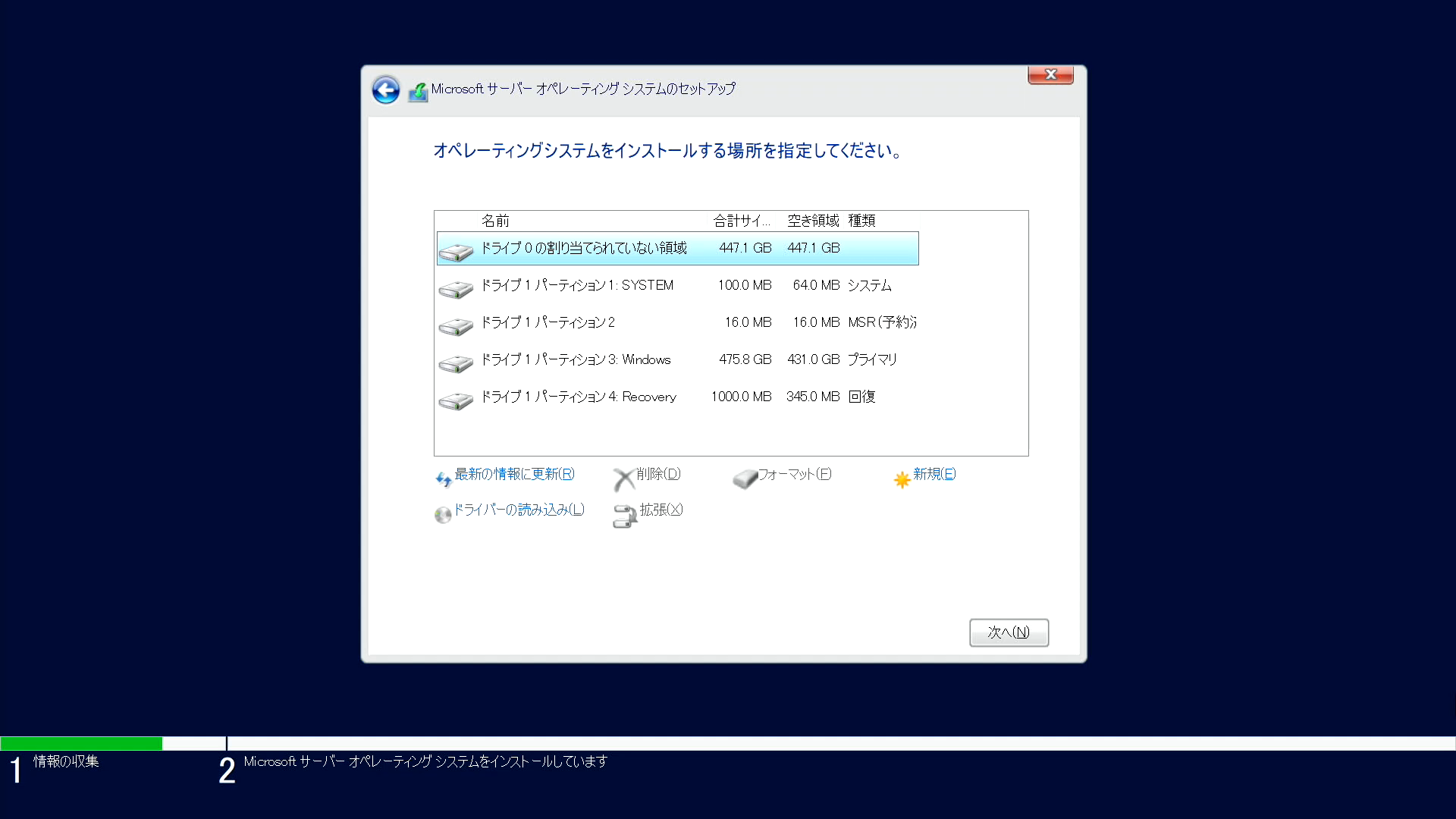Click the 447.1 GB total size of Drive 0
1456x819 pixels.
click(745, 248)
